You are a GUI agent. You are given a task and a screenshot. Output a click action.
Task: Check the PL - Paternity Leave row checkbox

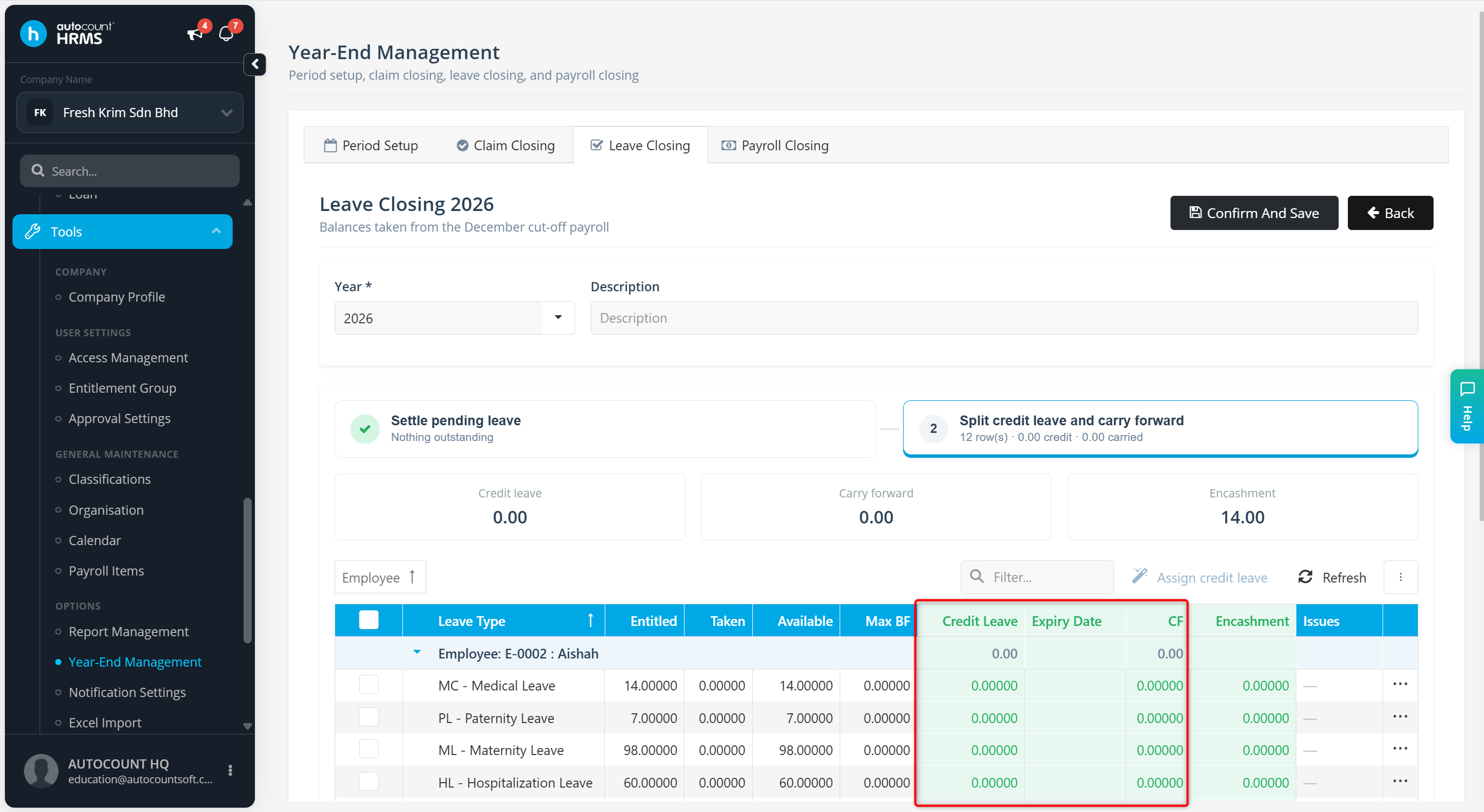click(x=368, y=718)
